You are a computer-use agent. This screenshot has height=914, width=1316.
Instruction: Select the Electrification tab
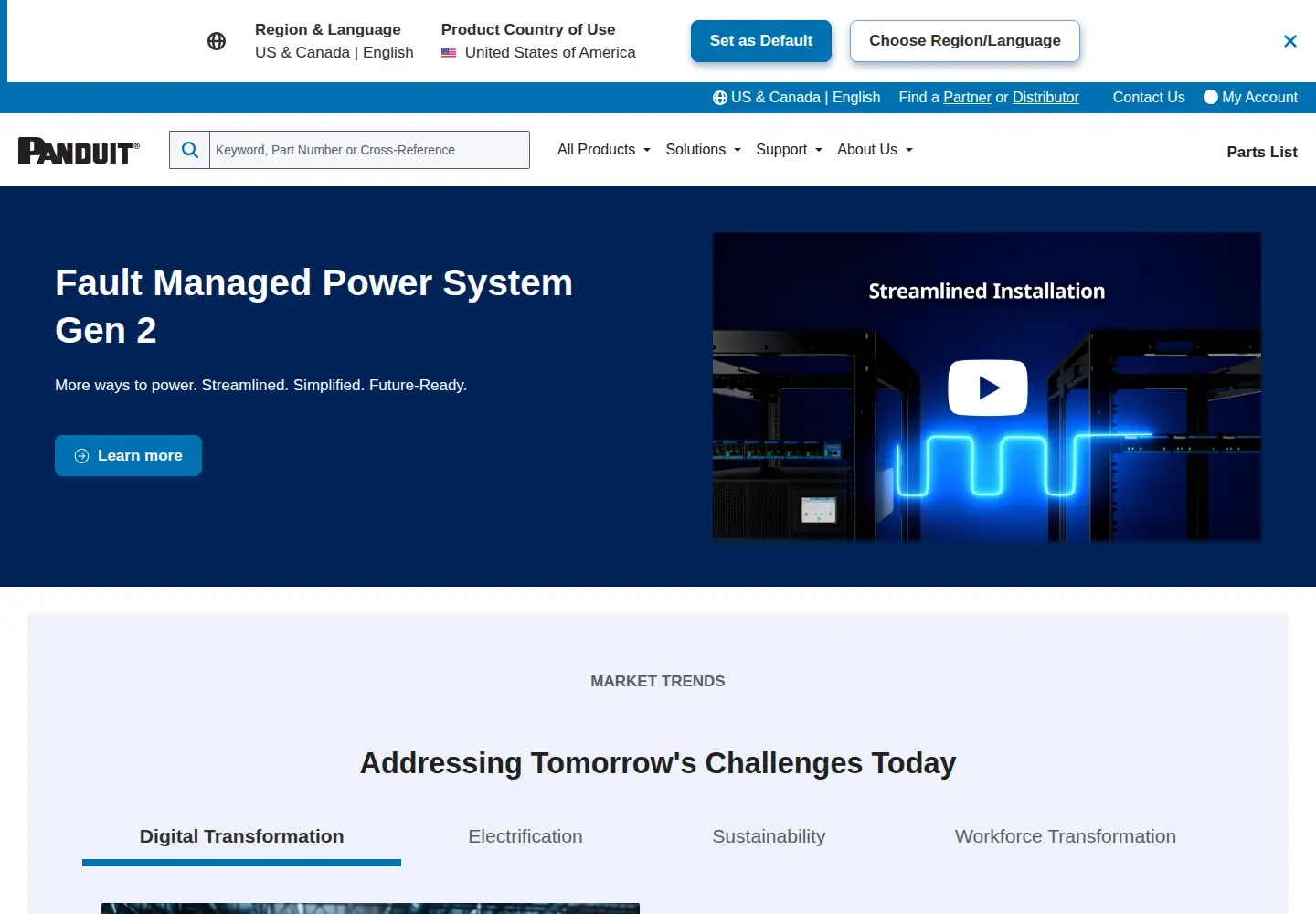pyautogui.click(x=525, y=836)
